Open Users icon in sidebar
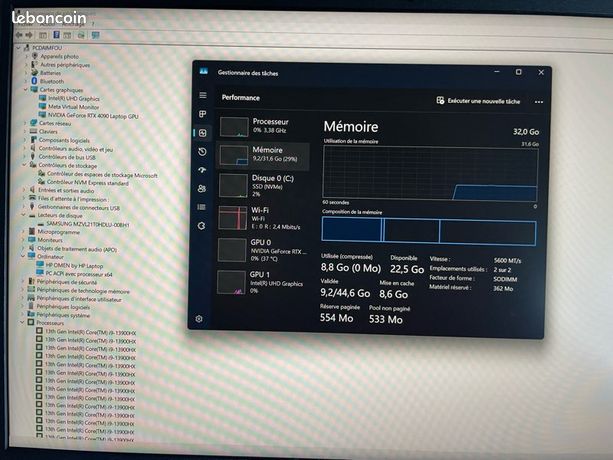 pos(202,189)
